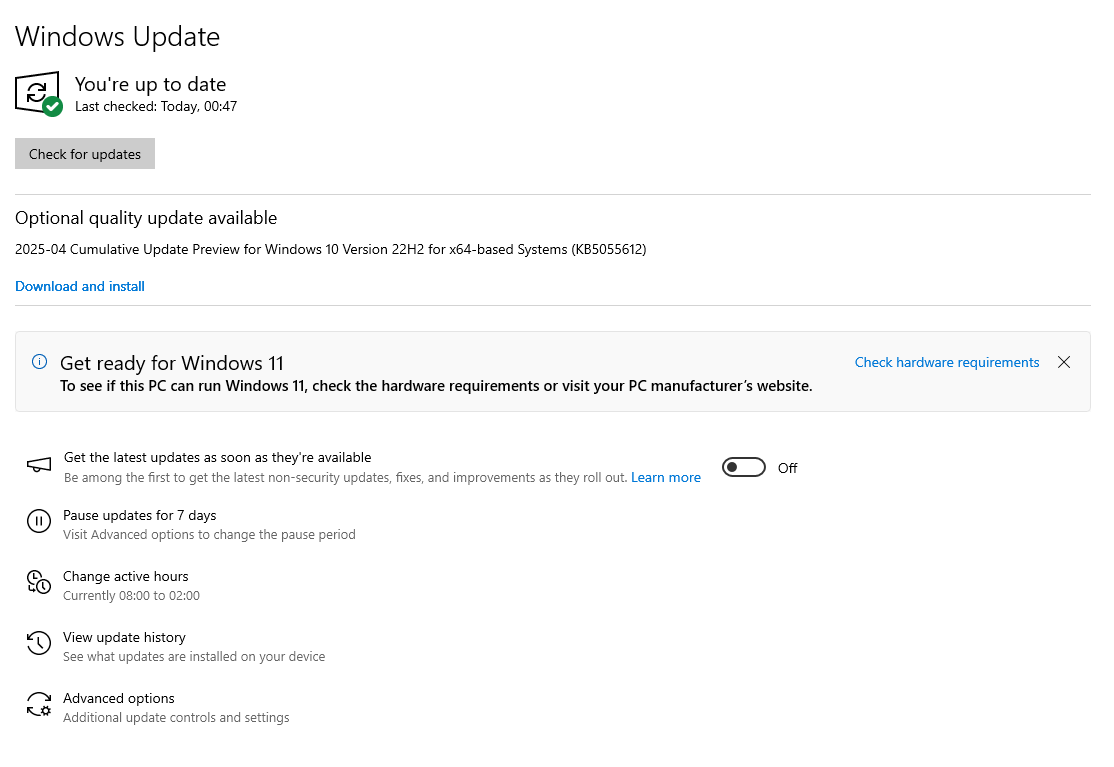This screenshot has height=767, width=1114.
Task: Open Check hardware requirements link
Action: [946, 362]
